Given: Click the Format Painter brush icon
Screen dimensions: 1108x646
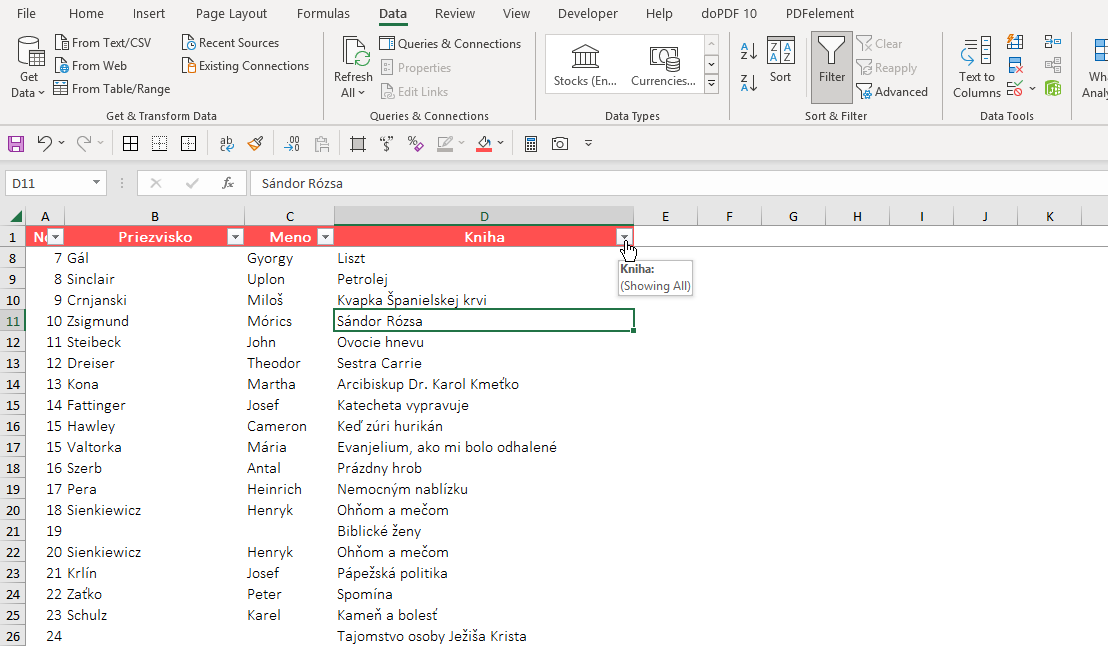Looking at the screenshot, I should click(x=255, y=144).
